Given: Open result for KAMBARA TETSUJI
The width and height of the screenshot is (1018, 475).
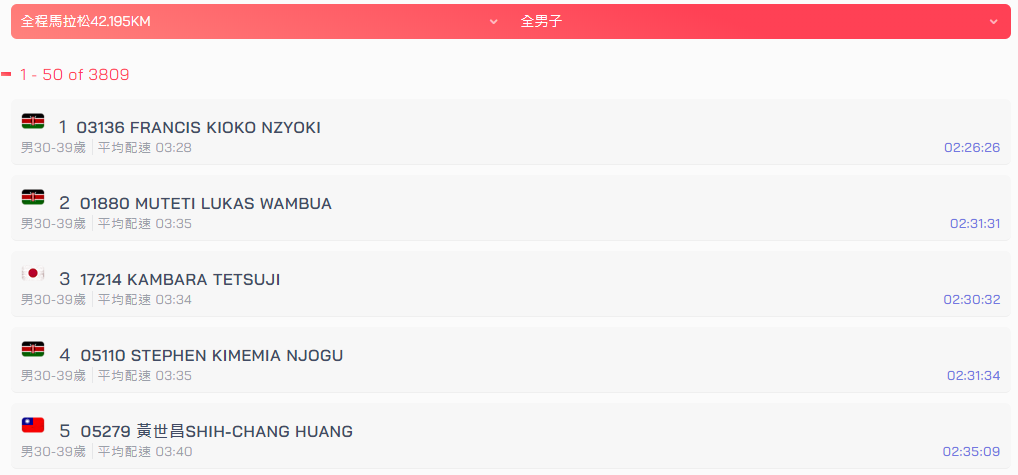Looking at the screenshot, I should 511,284.
